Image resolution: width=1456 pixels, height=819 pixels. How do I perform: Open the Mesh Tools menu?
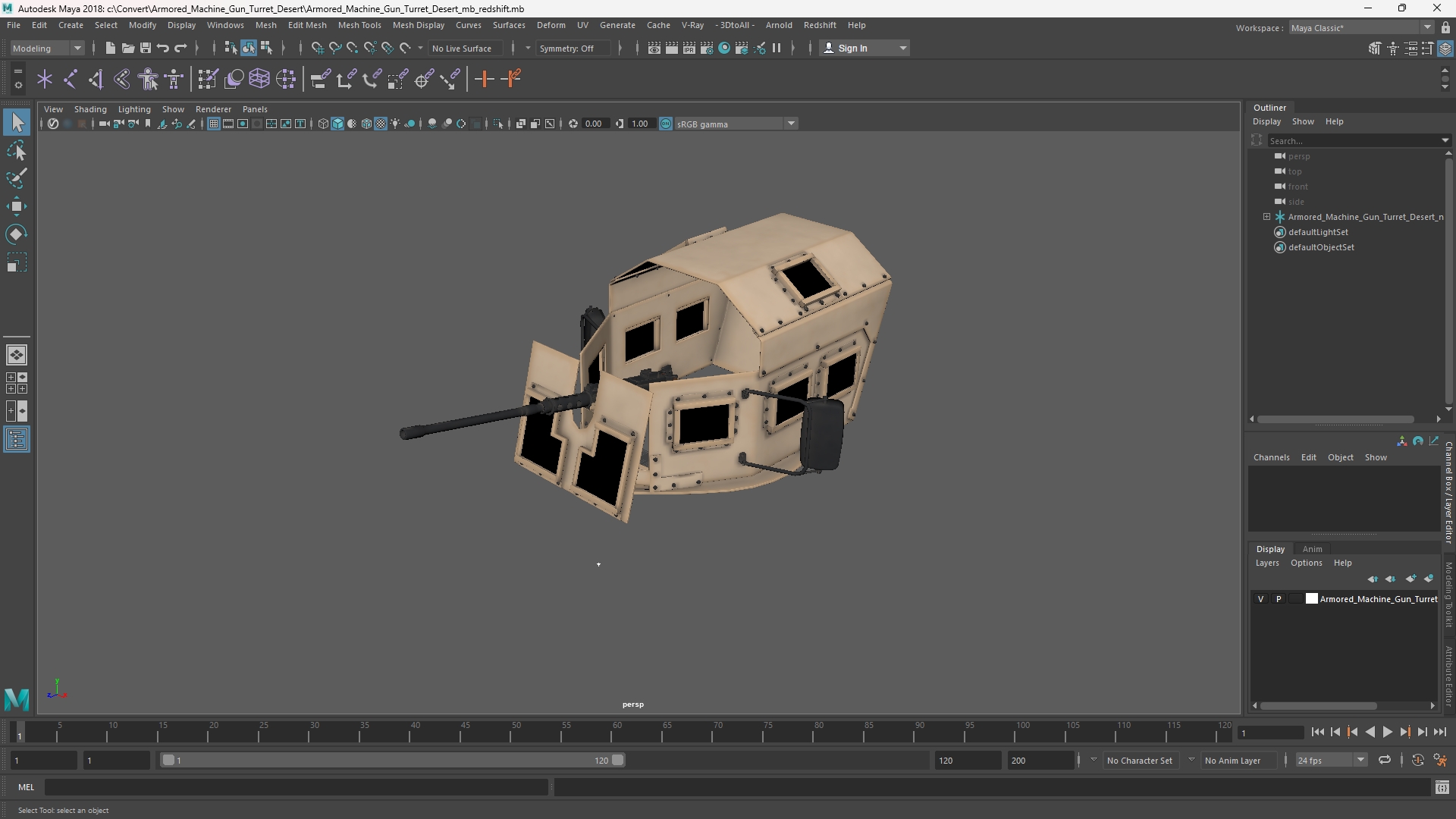(x=359, y=25)
